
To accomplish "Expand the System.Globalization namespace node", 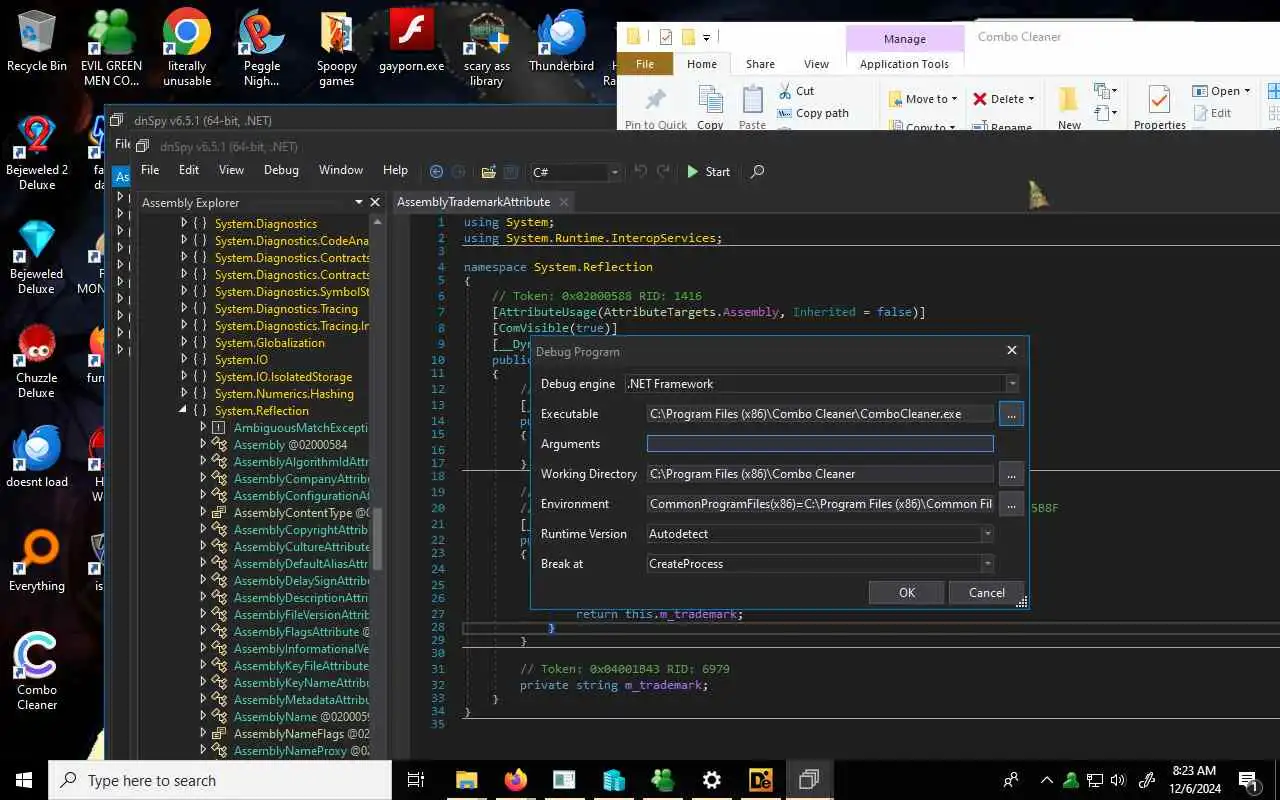I will (184, 342).
